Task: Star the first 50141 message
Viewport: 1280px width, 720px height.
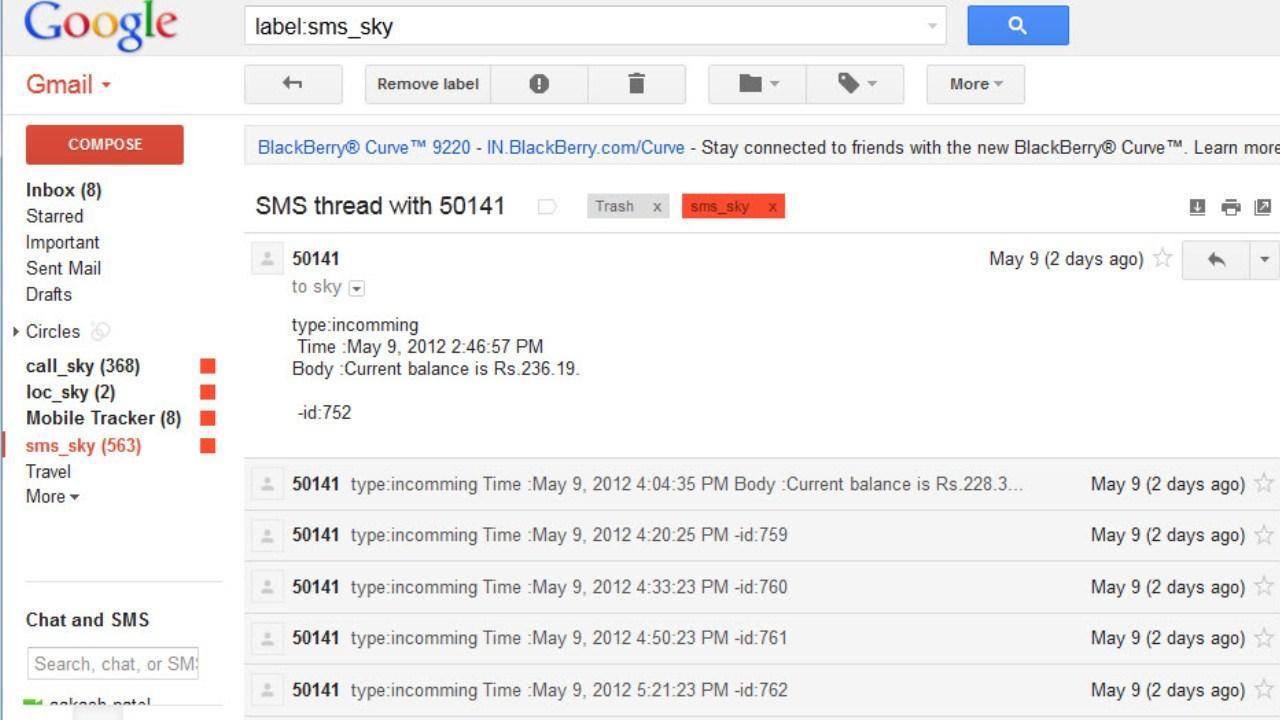Action: coord(1162,259)
